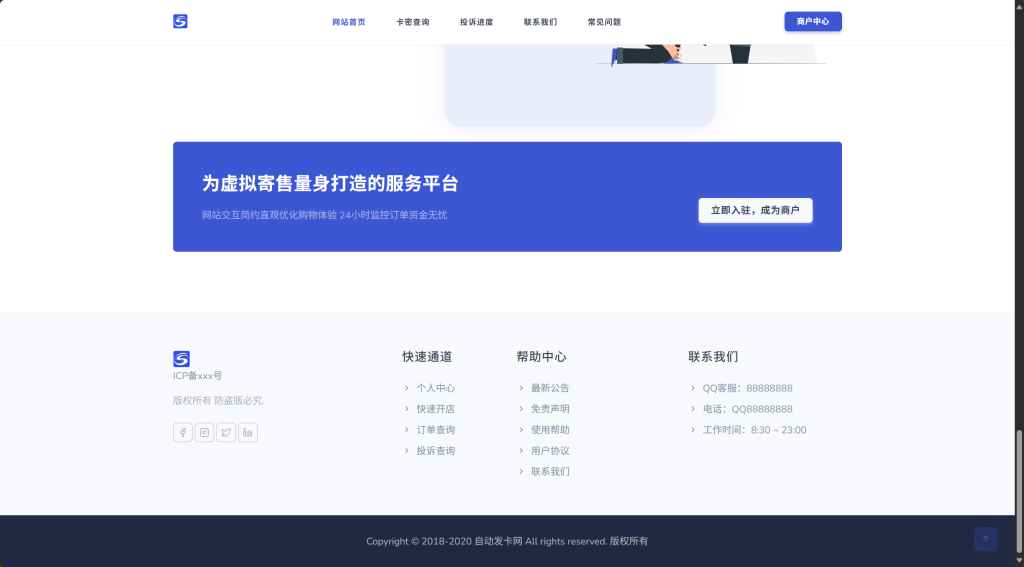Screen dimensions: 1024x567
Task: Open the Instagram social icon
Action: pos(204,432)
